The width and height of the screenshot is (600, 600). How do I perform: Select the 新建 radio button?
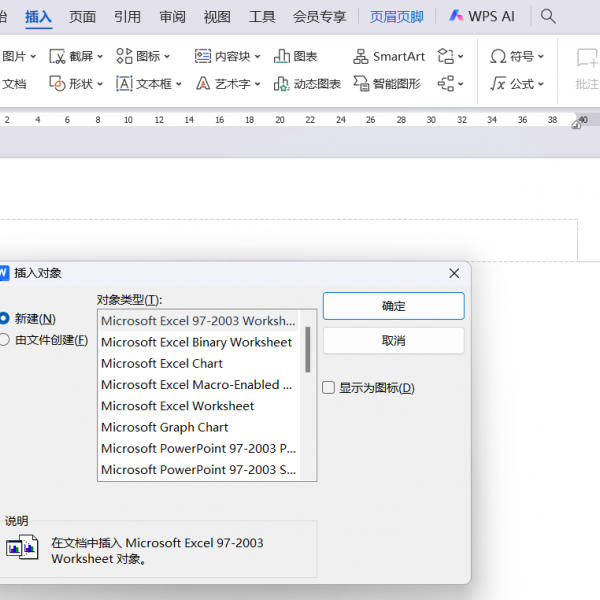[4, 318]
